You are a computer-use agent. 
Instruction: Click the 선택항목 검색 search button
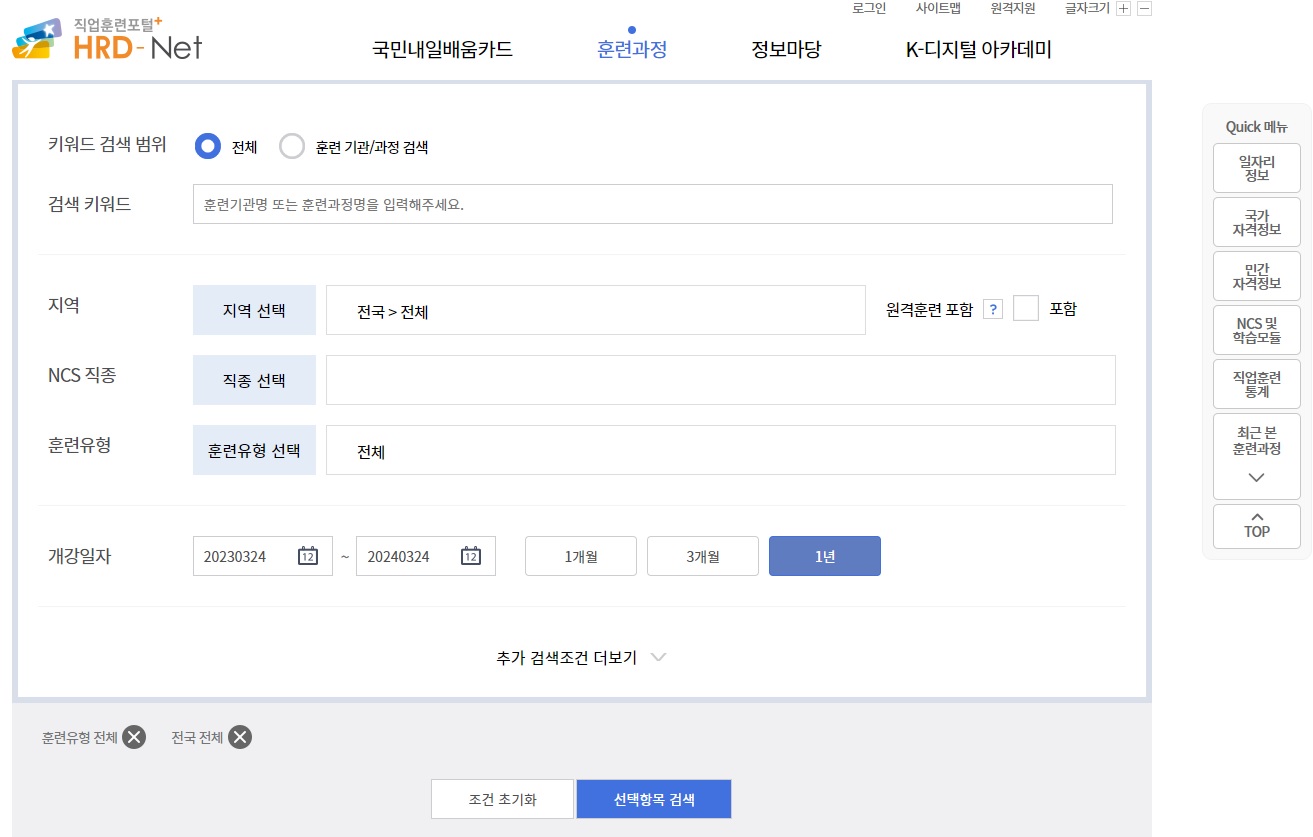[x=654, y=799]
